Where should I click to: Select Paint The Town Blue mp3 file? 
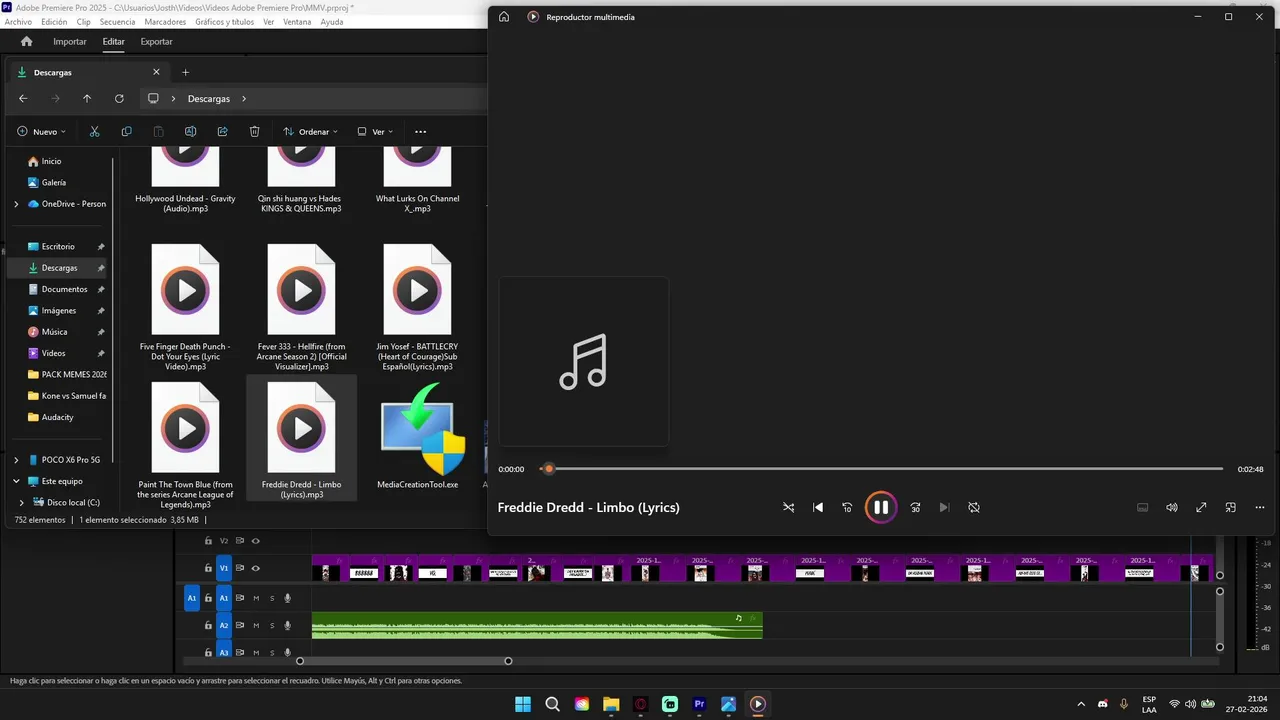tap(185, 445)
